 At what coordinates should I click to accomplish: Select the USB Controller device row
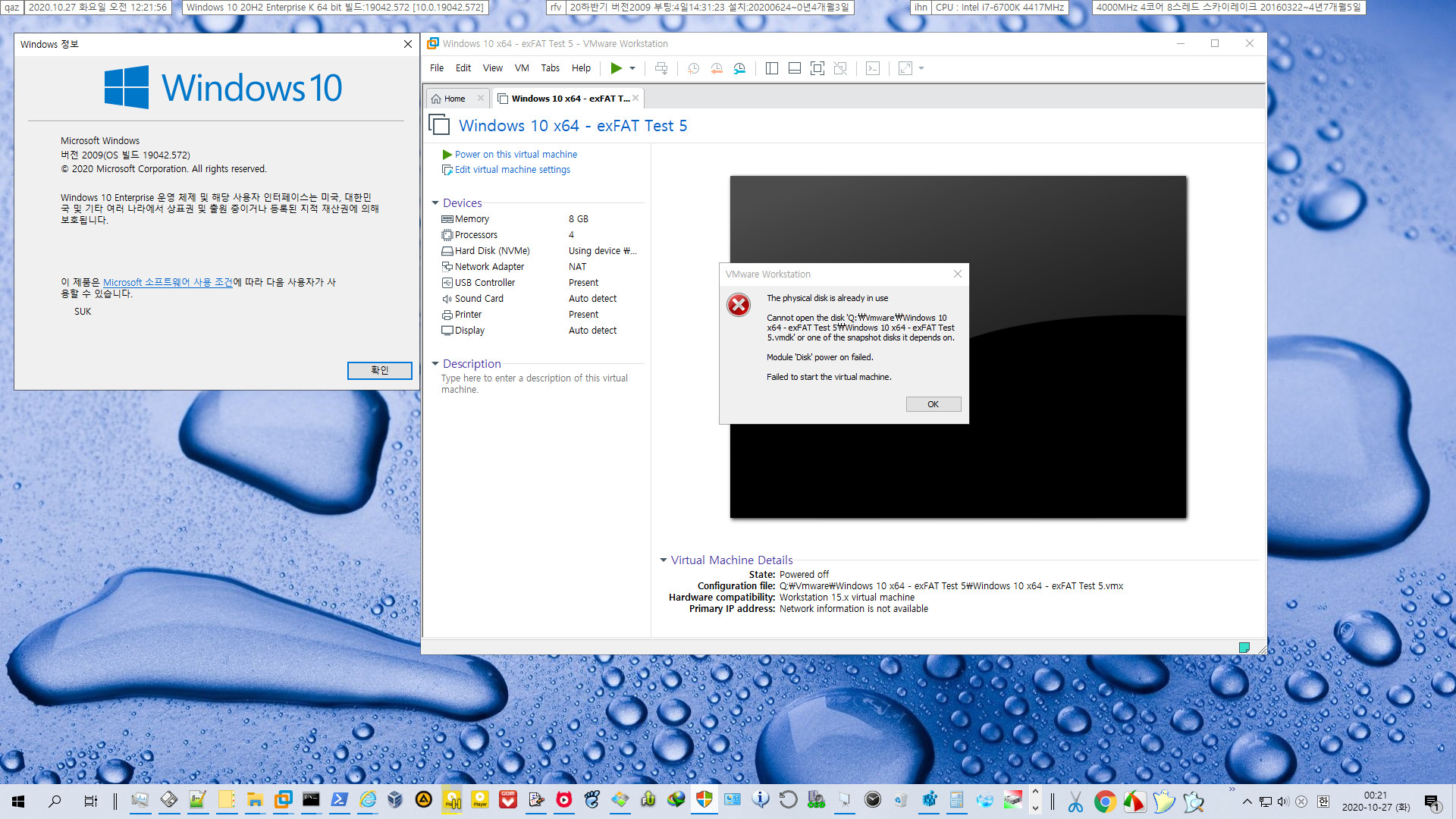click(x=538, y=283)
